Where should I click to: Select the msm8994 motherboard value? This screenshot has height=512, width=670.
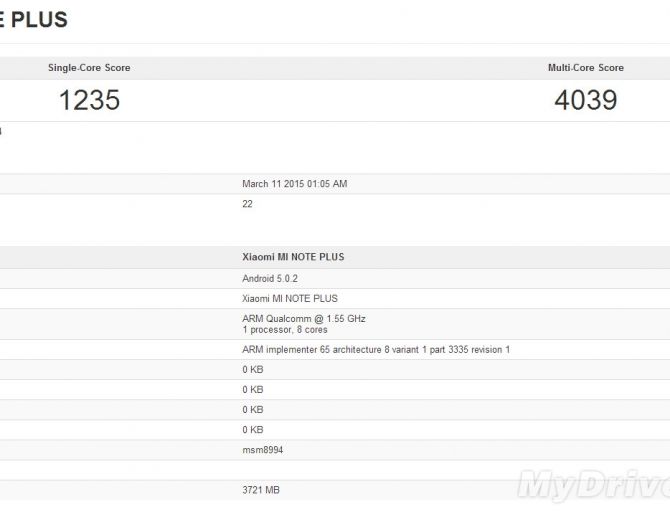point(263,450)
